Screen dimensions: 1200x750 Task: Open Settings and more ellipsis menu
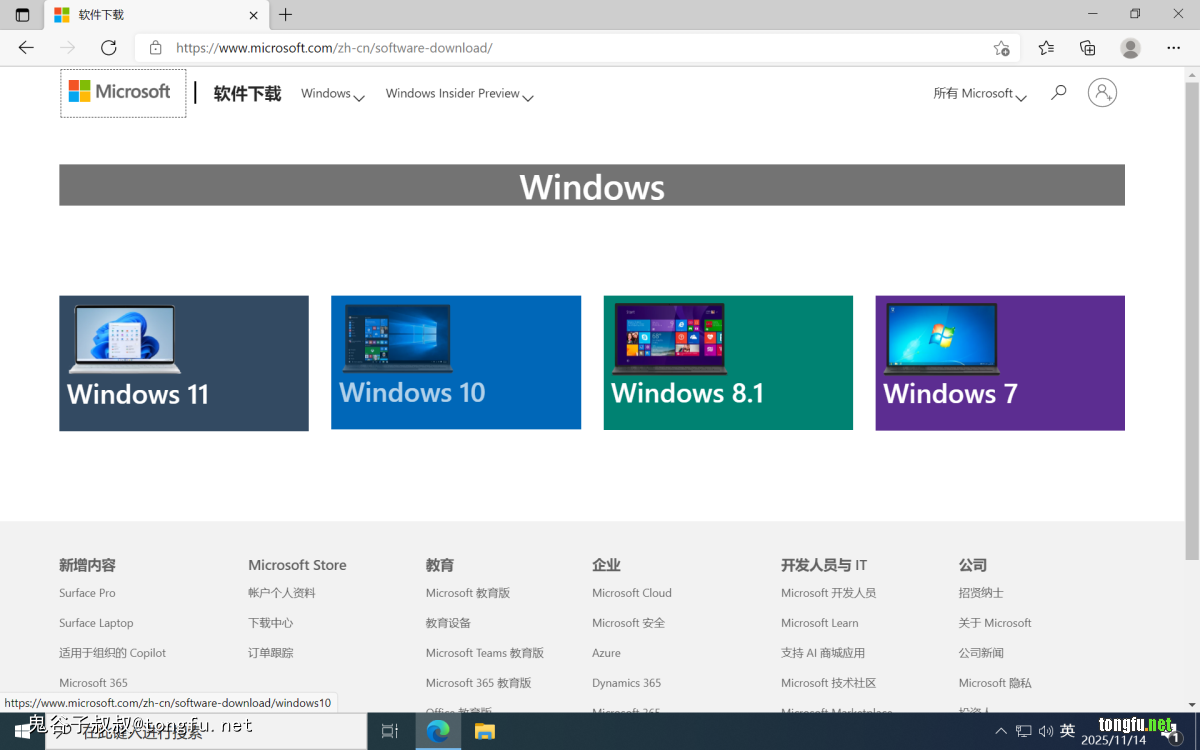(1174, 48)
